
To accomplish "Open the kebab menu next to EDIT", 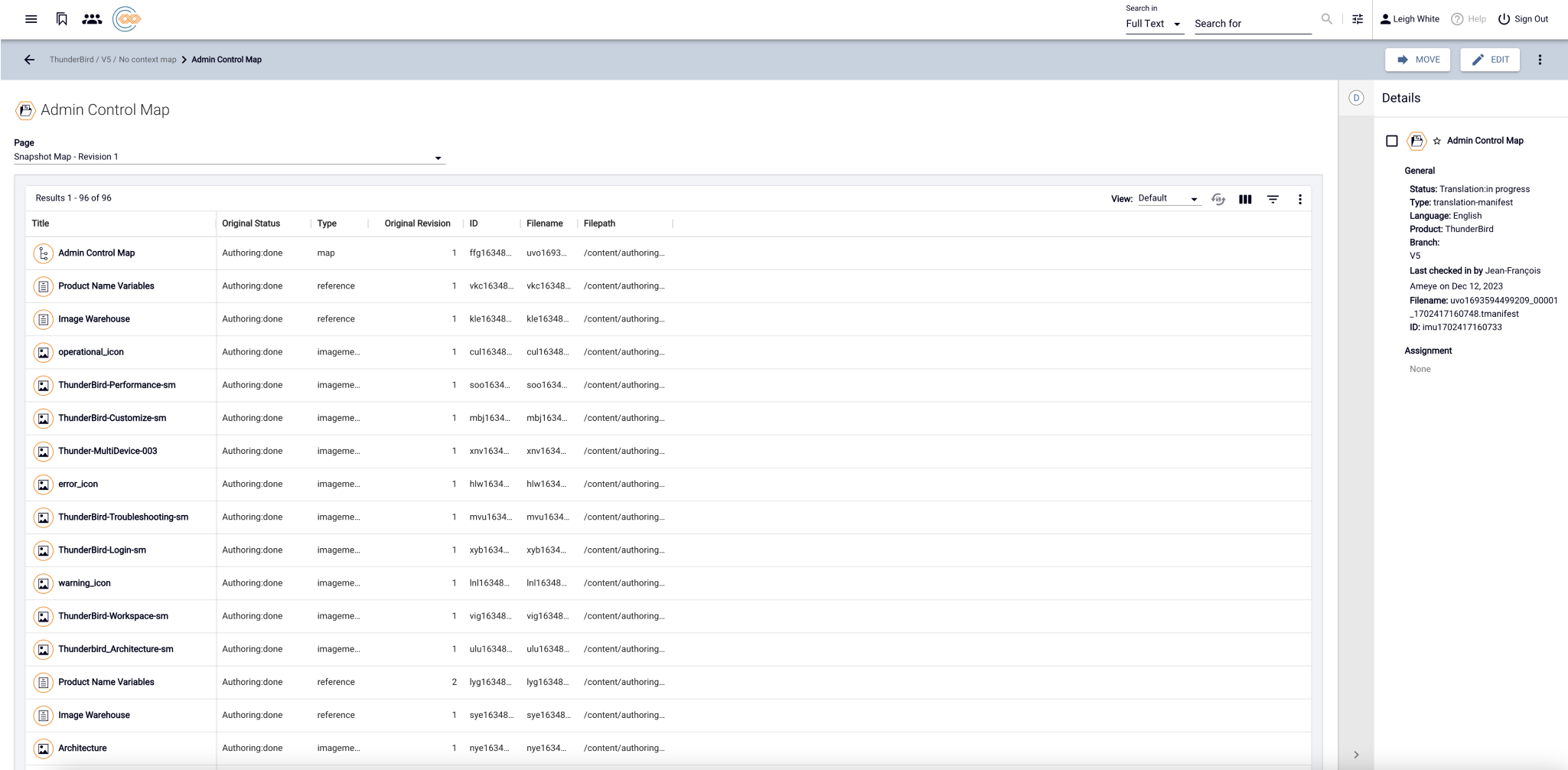I will [x=1540, y=60].
